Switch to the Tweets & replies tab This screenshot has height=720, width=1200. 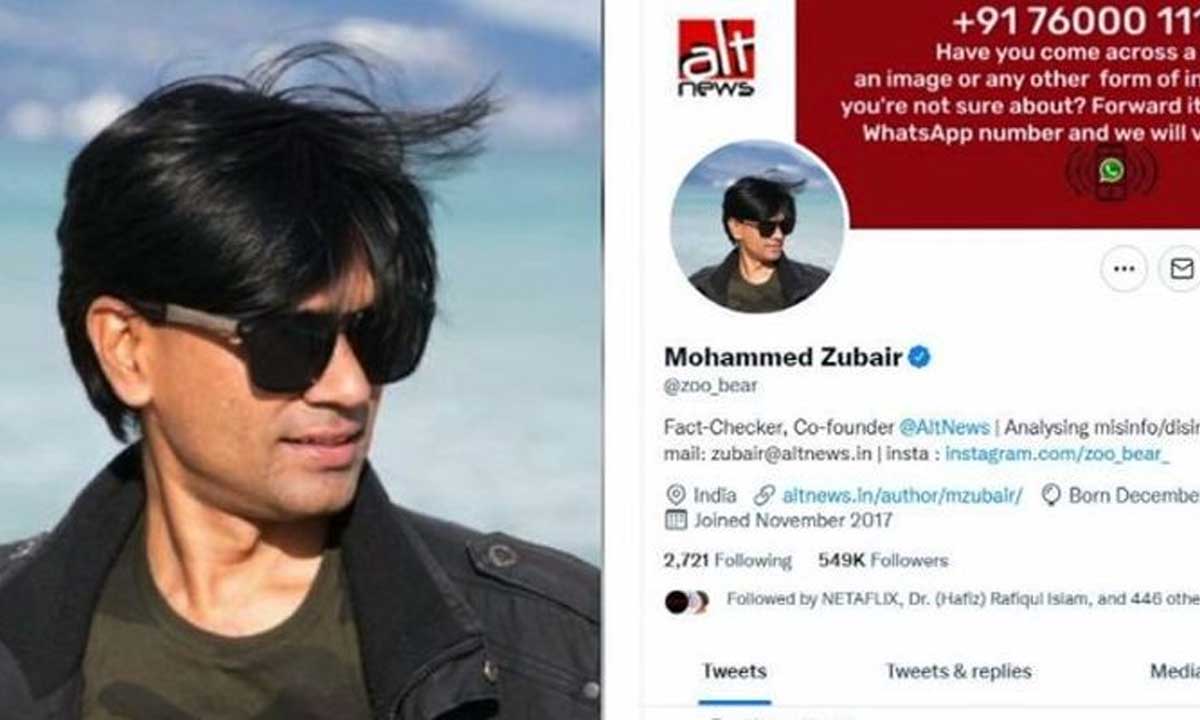[x=958, y=671]
